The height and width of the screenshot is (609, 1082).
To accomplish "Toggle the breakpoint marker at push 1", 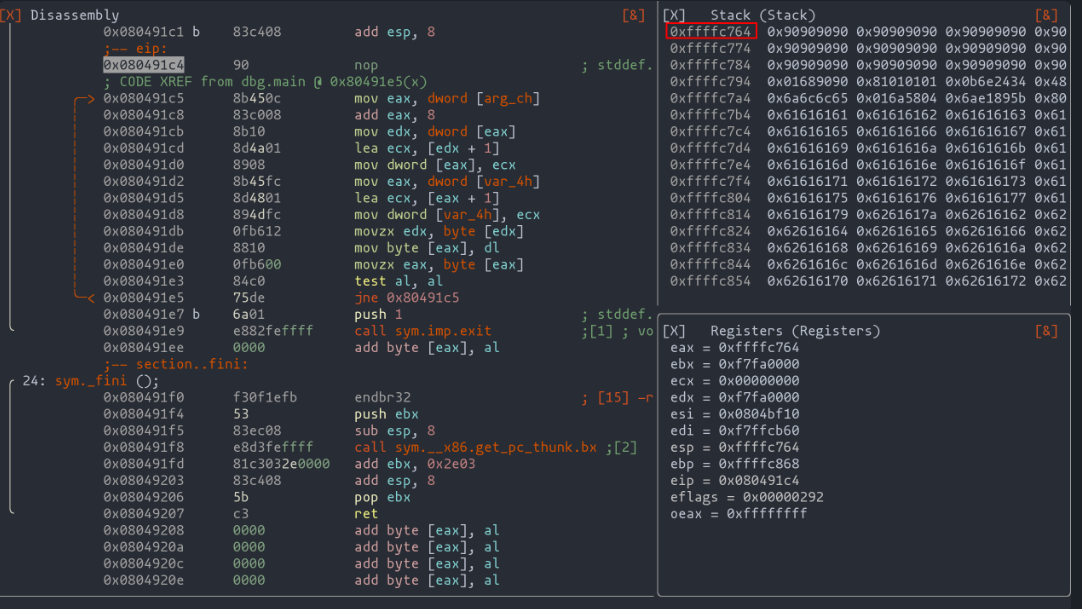I will (196, 315).
